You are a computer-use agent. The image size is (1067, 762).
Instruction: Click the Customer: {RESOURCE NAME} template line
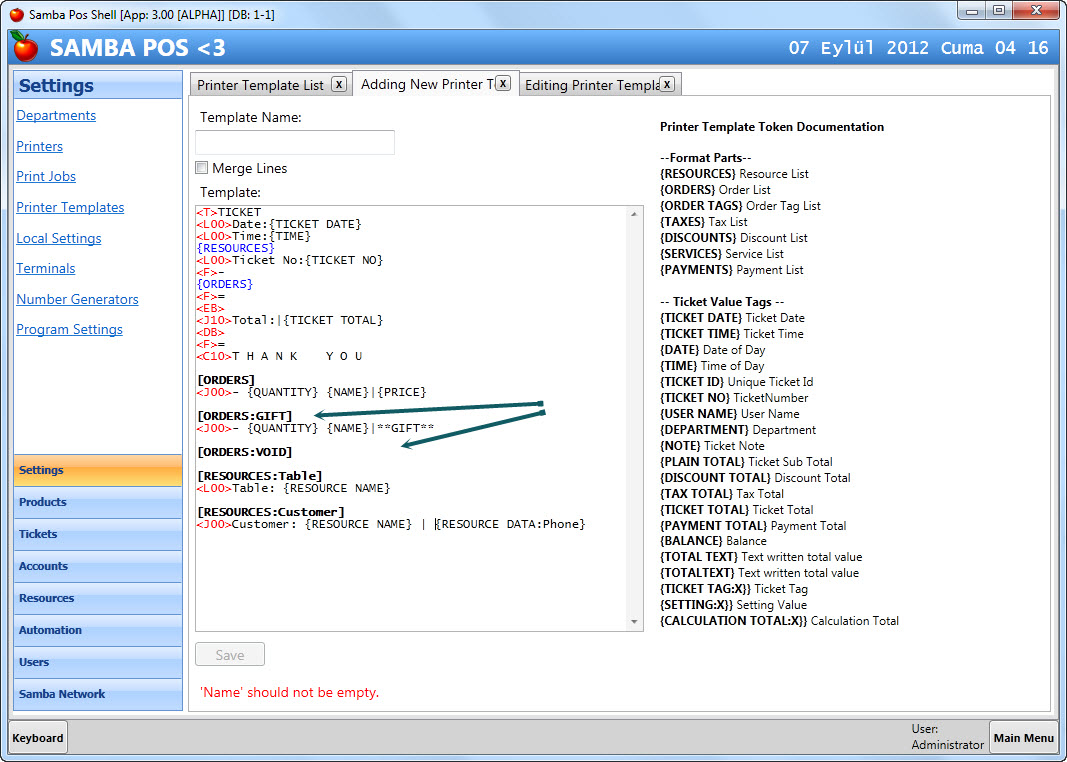click(x=391, y=524)
